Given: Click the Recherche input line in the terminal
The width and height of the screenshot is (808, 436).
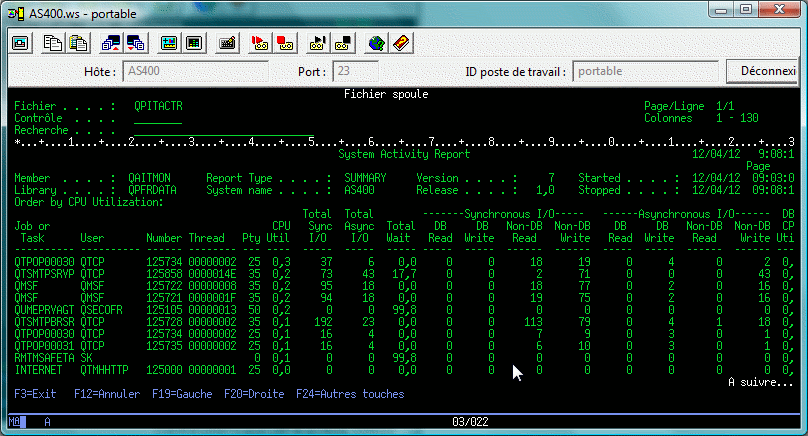Looking at the screenshot, I should click(224, 130).
